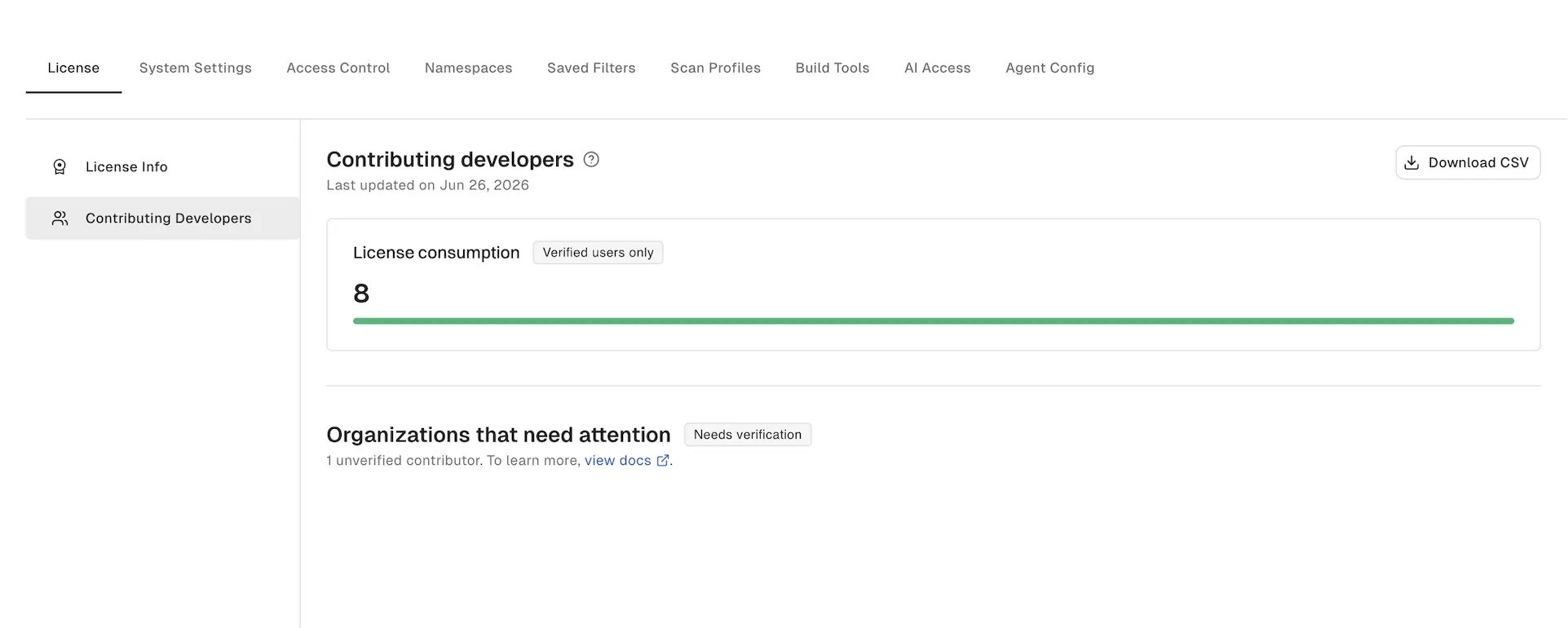This screenshot has height=628, width=1568.
Task: Click the 'Contributing developers' heading
Action: click(x=450, y=160)
